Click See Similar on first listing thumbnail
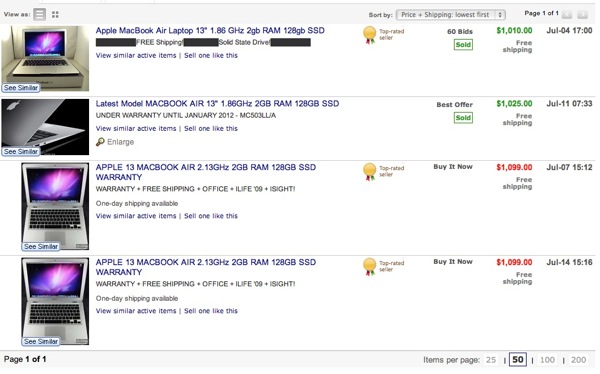This screenshot has width=600, height=374. tap(21, 88)
